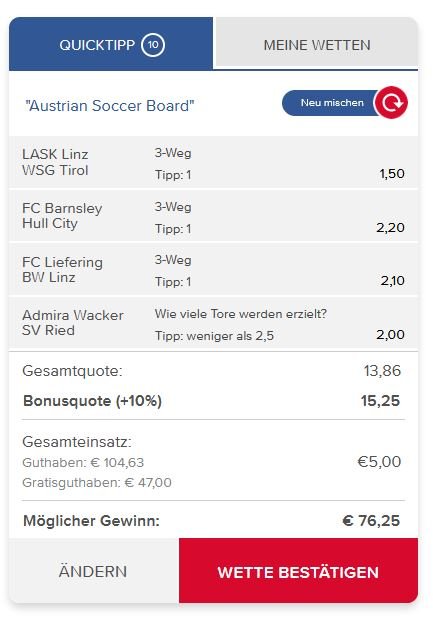Viewport: 433px width, 618px height.
Task: Click the Tipp: weniger als 2,5 text
Action: pos(214,336)
